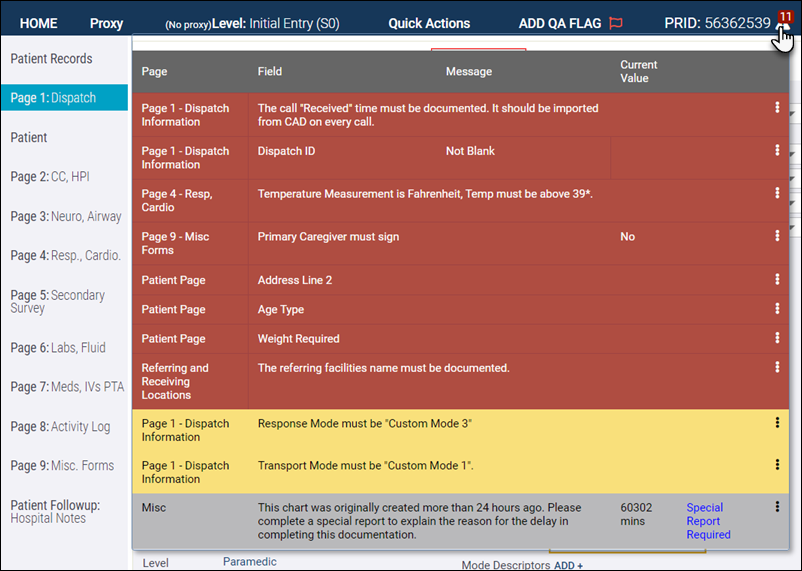Open options menu for Primary Caregiver row

click(777, 236)
